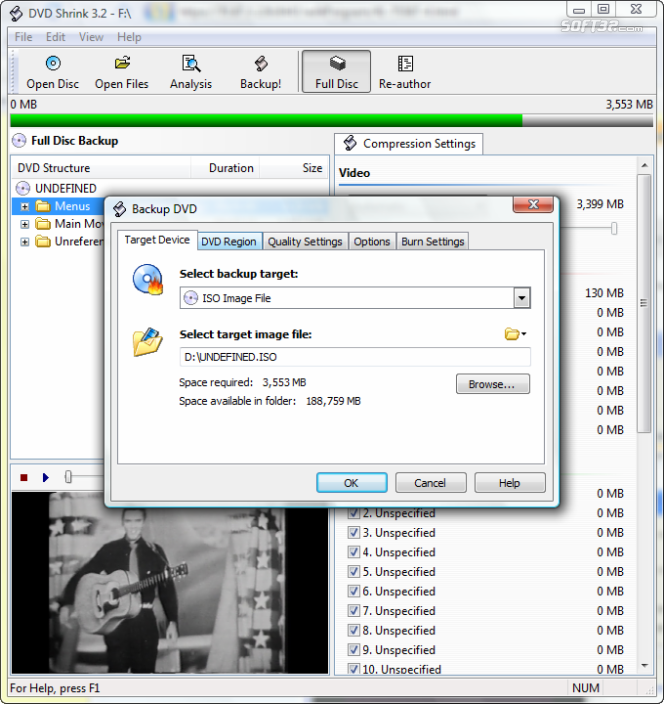The image size is (664, 704).
Task: Open Disc from the toolbar
Action: click(53, 72)
